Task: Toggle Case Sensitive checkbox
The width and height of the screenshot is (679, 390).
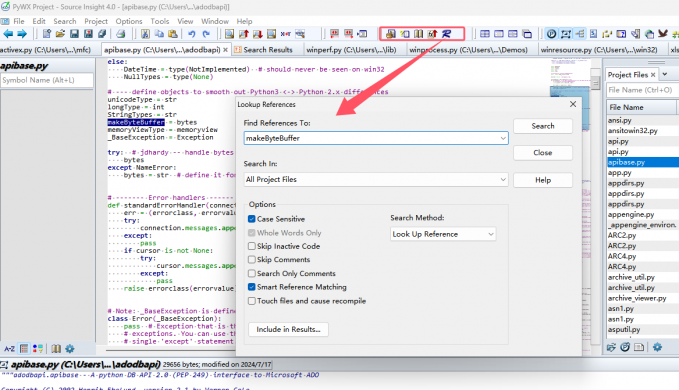Action: click(x=252, y=219)
